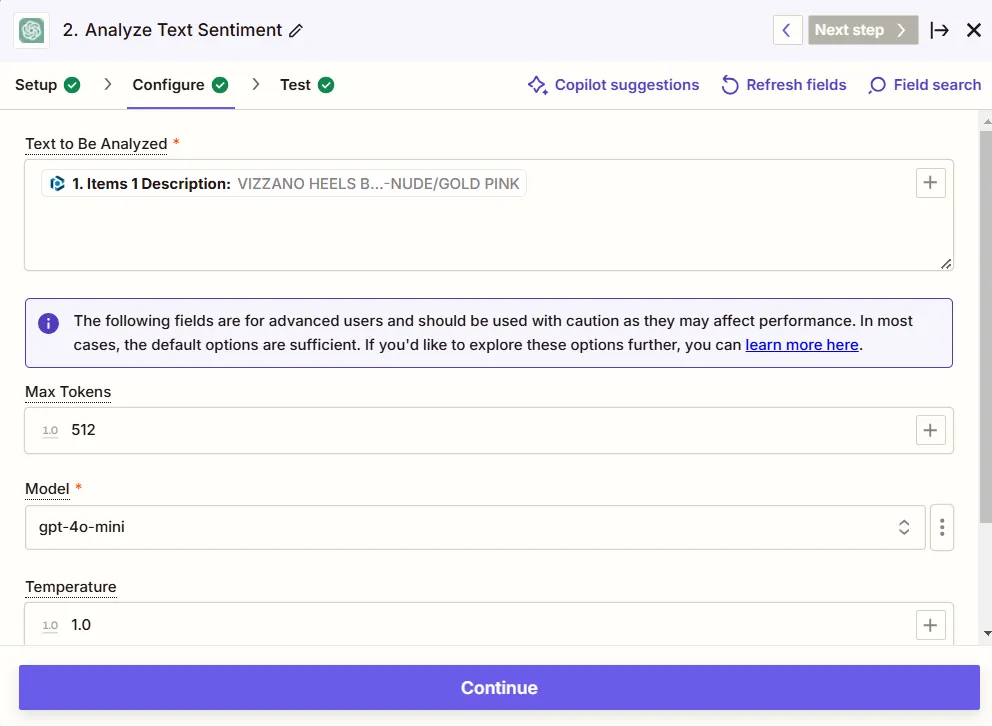Viewport: 992px width, 726px height.
Task: Open the Model dropdown showing gpt-4o-mini
Action: pos(475,527)
